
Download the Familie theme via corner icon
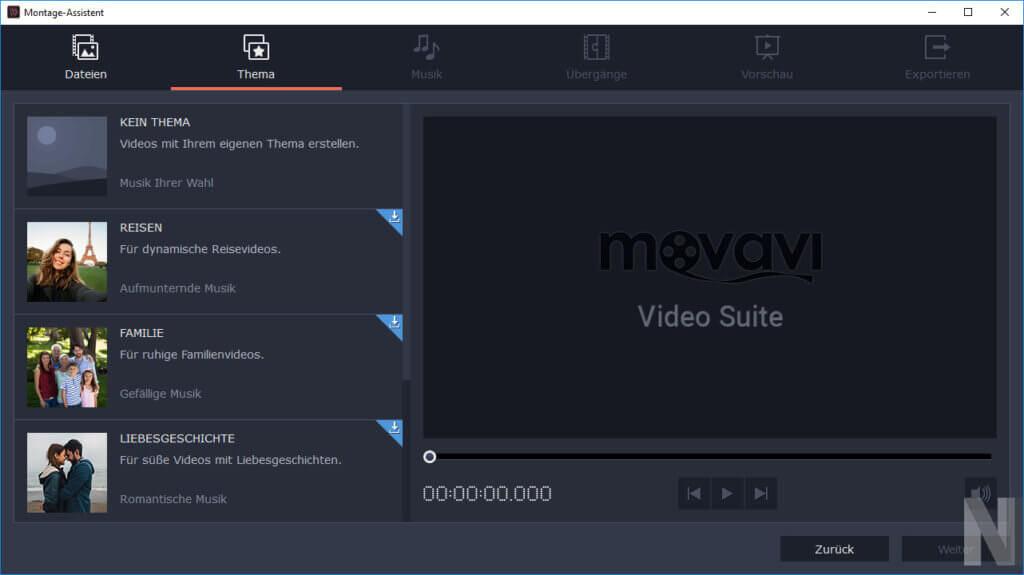coord(393,323)
